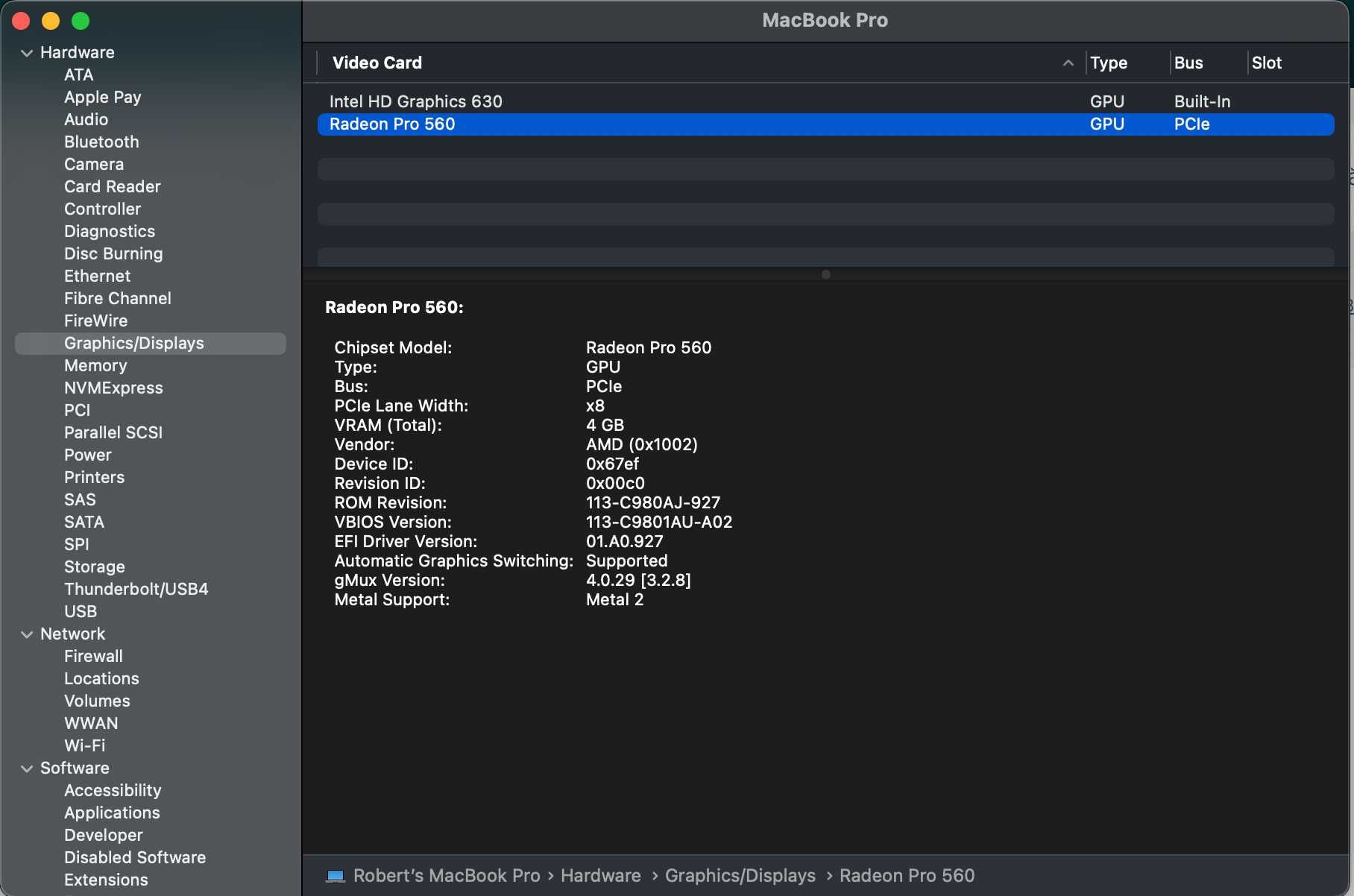Image resolution: width=1354 pixels, height=896 pixels.
Task: Click the laptop icon in path bar
Action: point(336,876)
